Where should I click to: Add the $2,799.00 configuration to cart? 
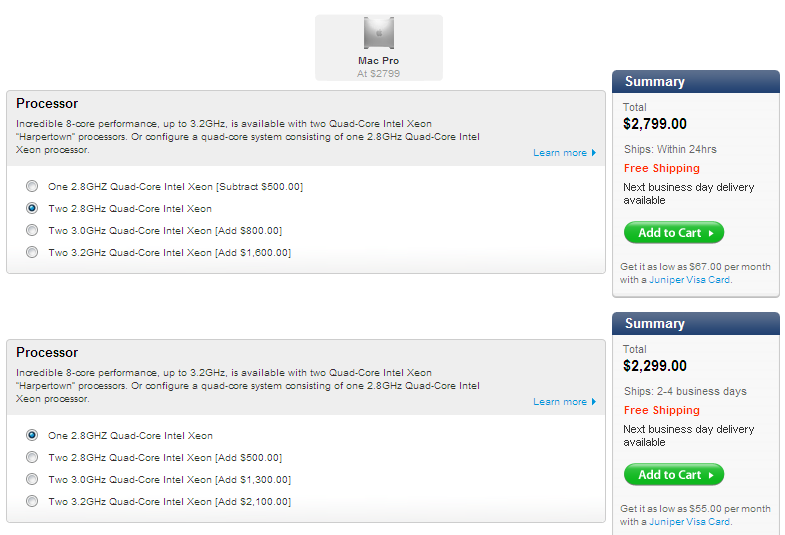[674, 233]
